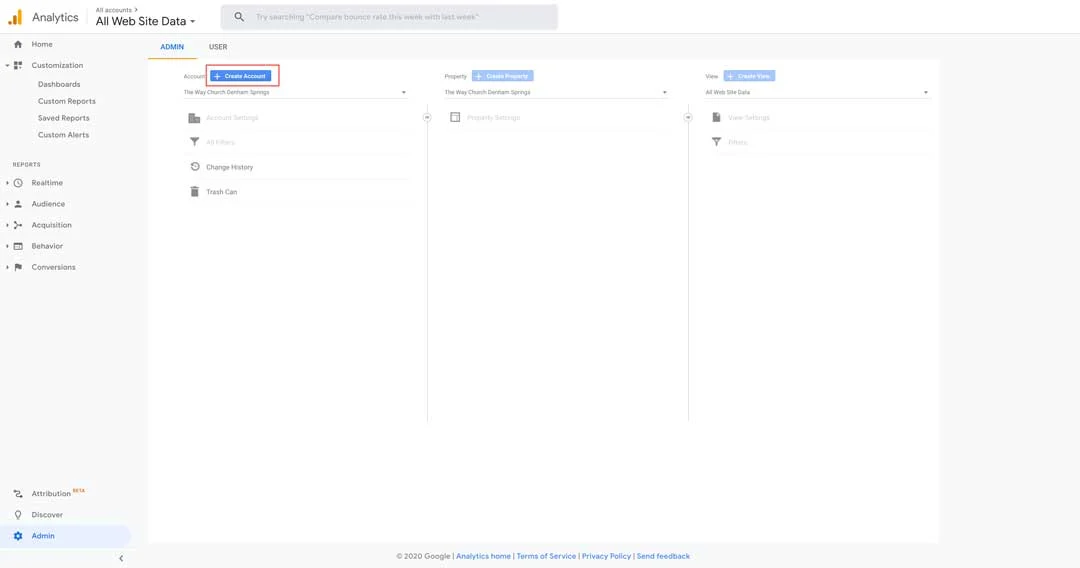This screenshot has height=568, width=1080.
Task: Click the Trash Can label
Action: (222, 192)
